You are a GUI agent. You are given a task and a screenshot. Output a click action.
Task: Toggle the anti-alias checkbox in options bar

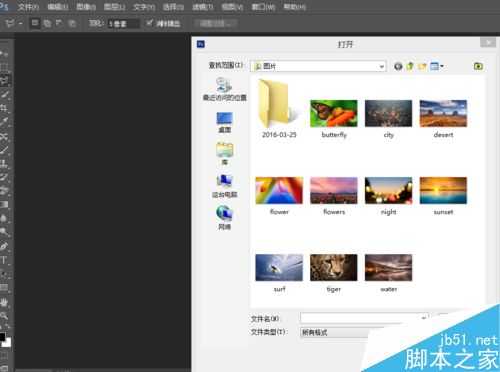[149, 23]
